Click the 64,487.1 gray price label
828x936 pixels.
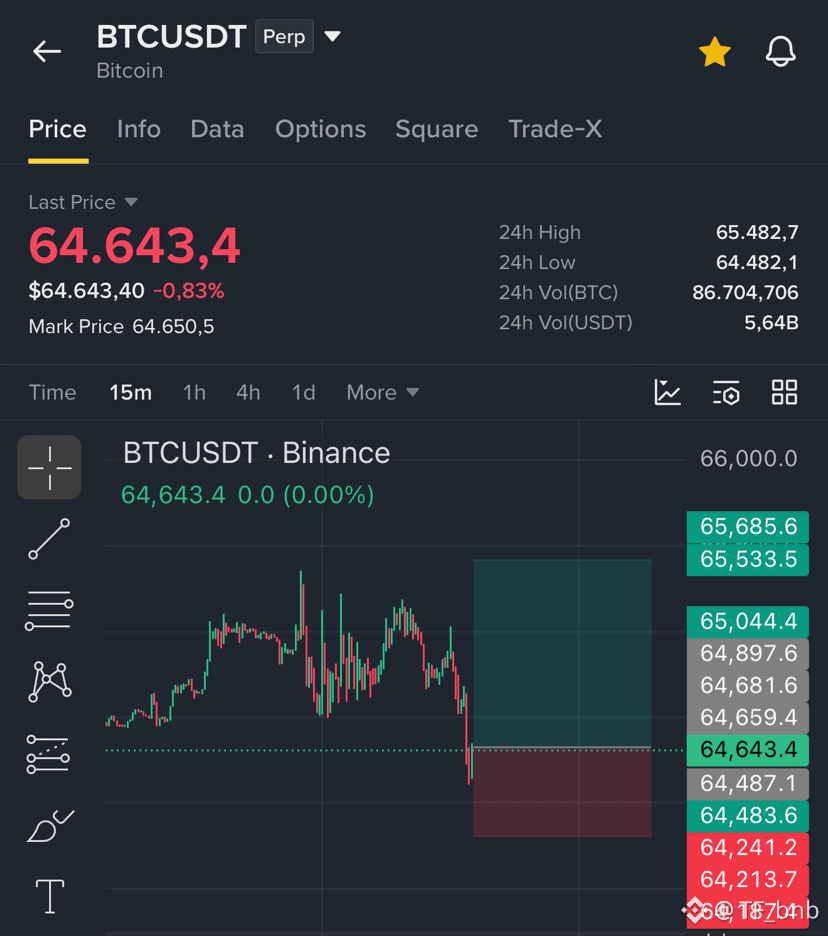[x=747, y=783]
